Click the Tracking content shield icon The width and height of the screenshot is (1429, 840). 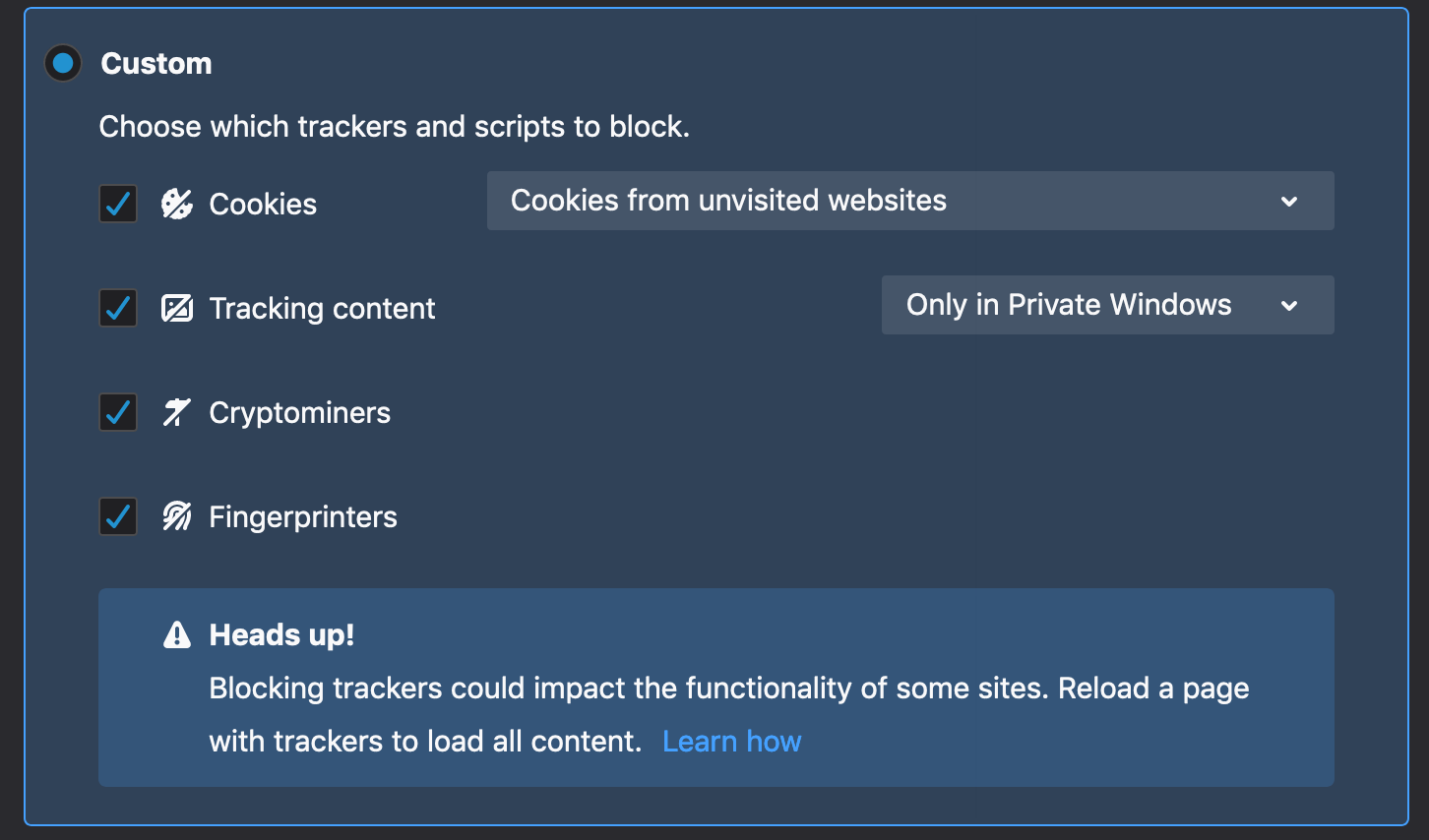pos(177,308)
